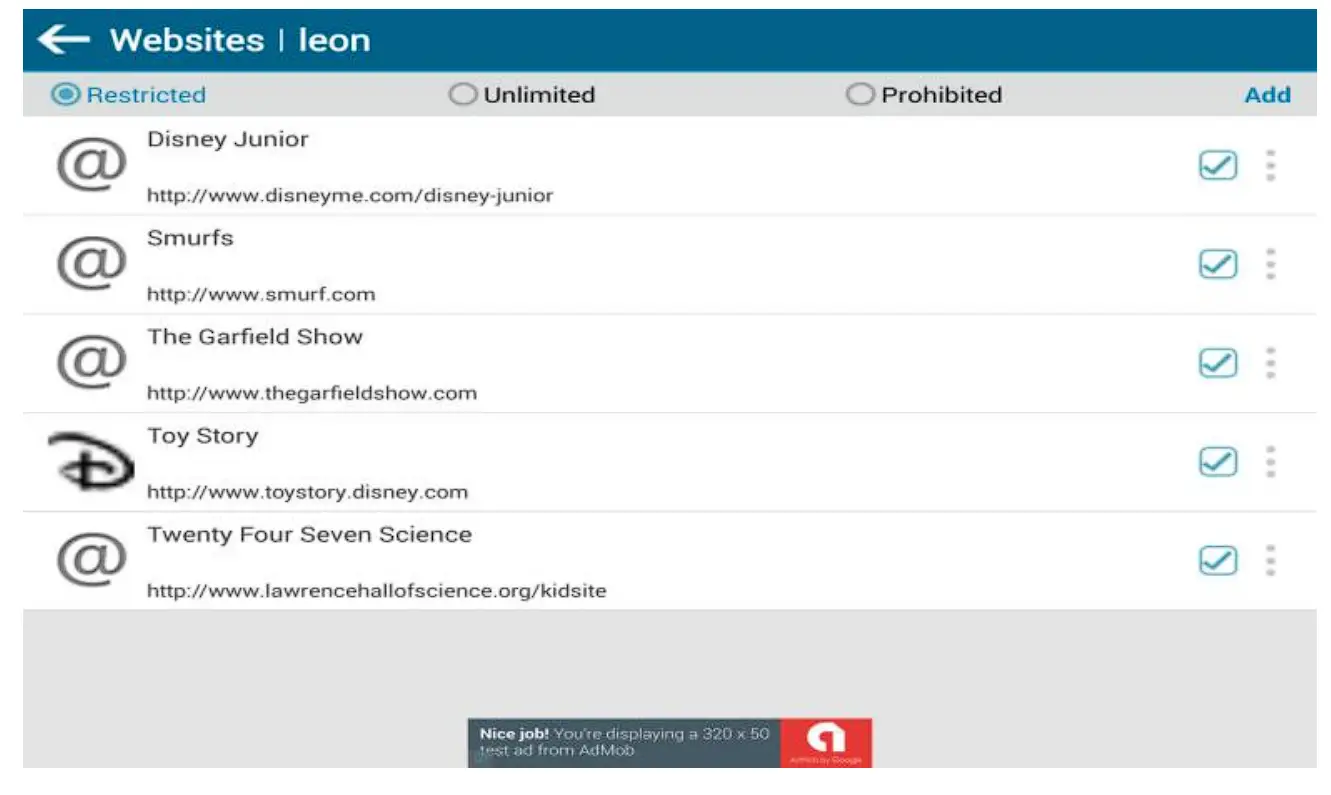Click the Smurfs @ site icon

(90, 264)
